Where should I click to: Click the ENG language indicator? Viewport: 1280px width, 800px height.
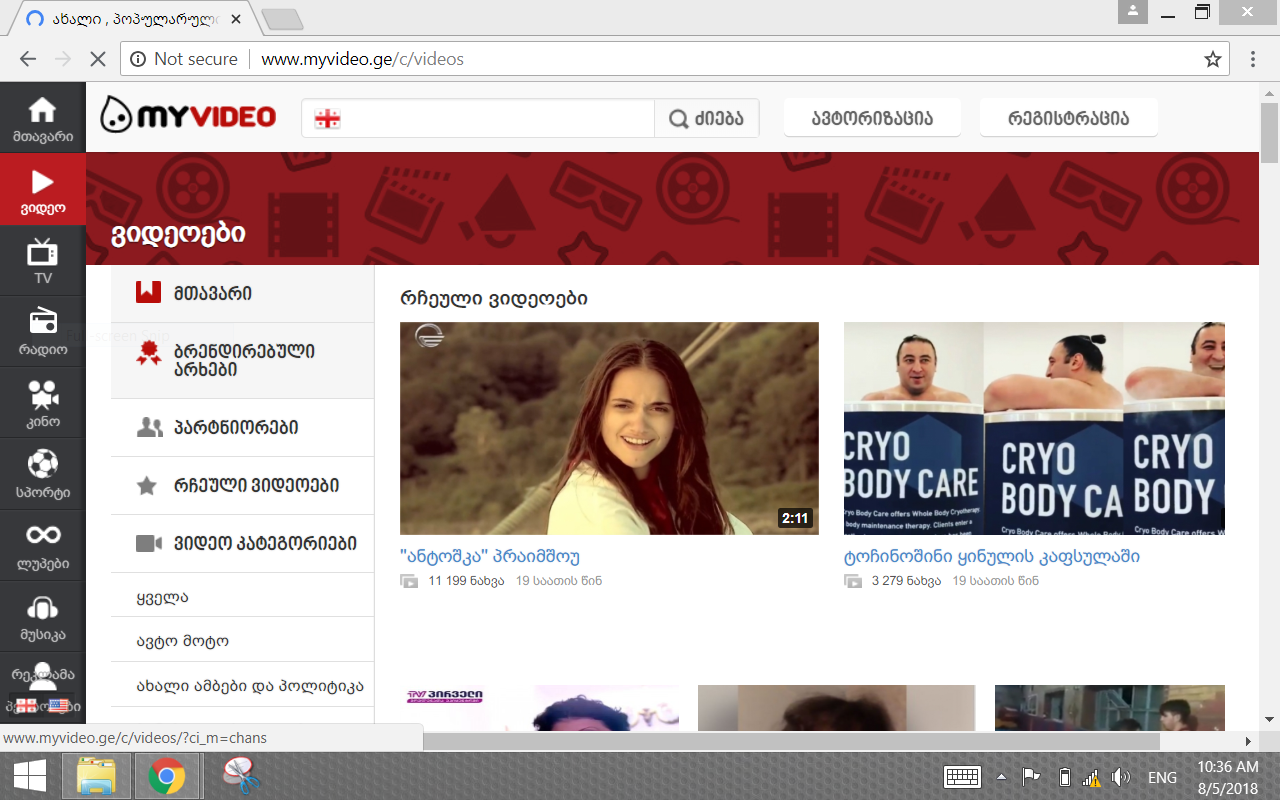(x=1162, y=777)
